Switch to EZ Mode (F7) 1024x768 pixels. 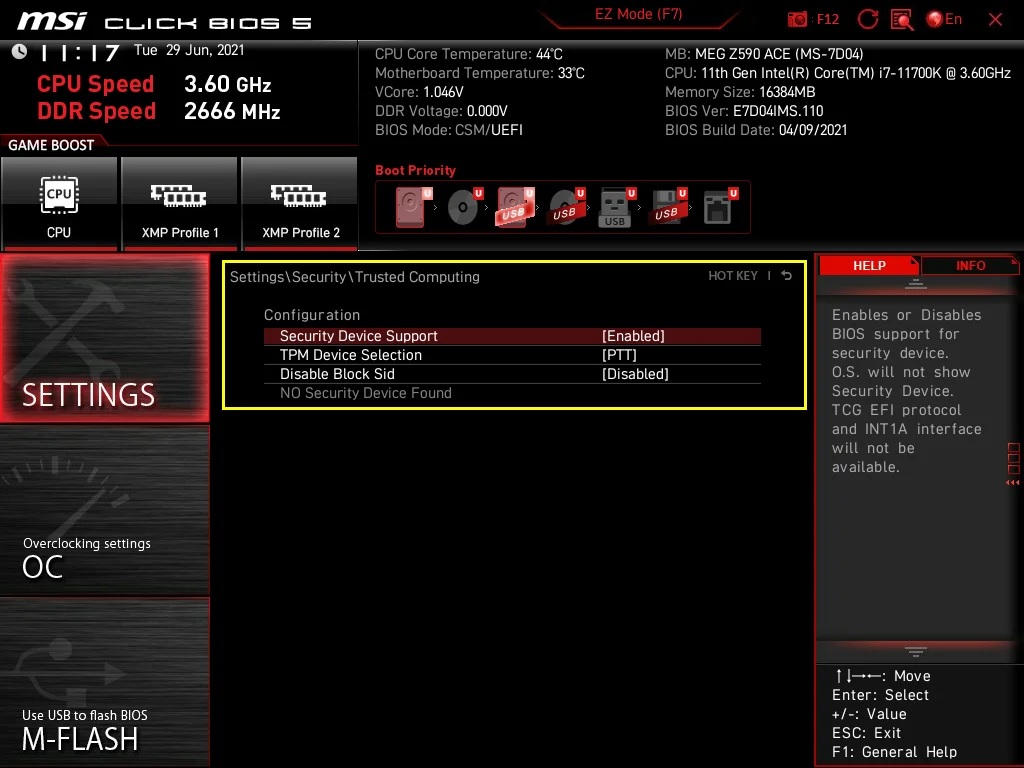(639, 14)
